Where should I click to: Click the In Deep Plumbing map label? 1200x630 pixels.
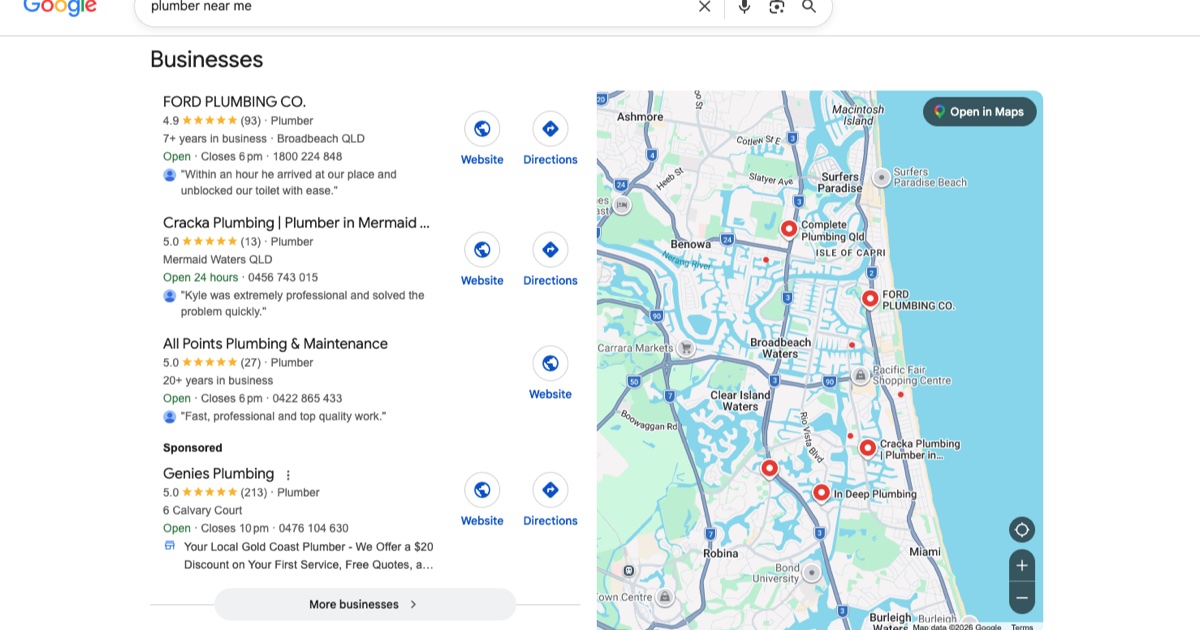875,494
